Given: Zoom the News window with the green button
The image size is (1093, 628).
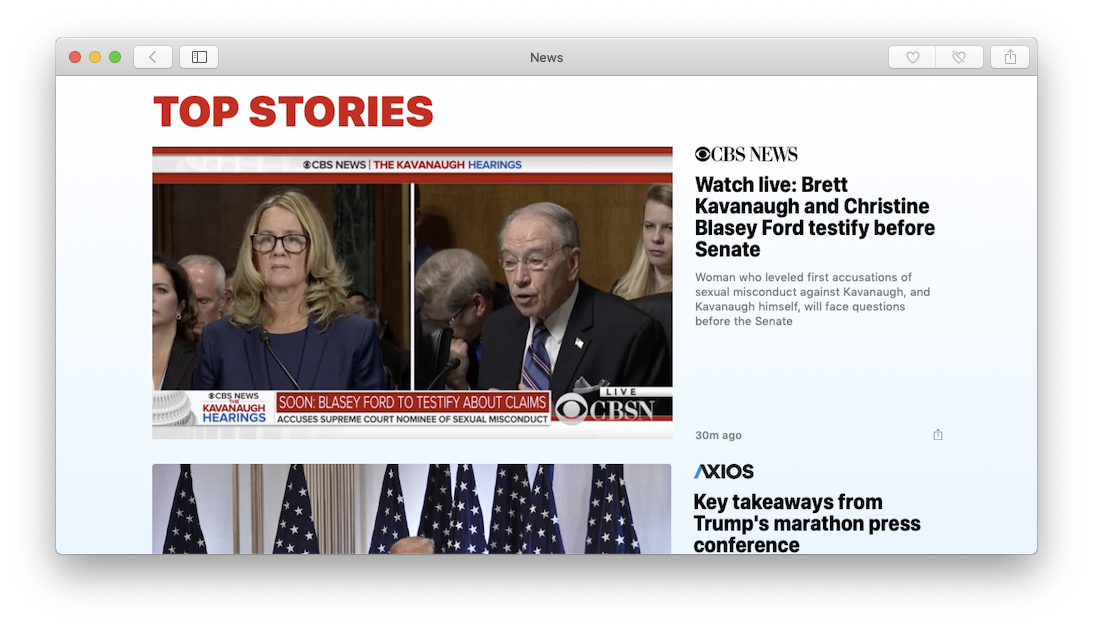Looking at the screenshot, I should (x=115, y=57).
